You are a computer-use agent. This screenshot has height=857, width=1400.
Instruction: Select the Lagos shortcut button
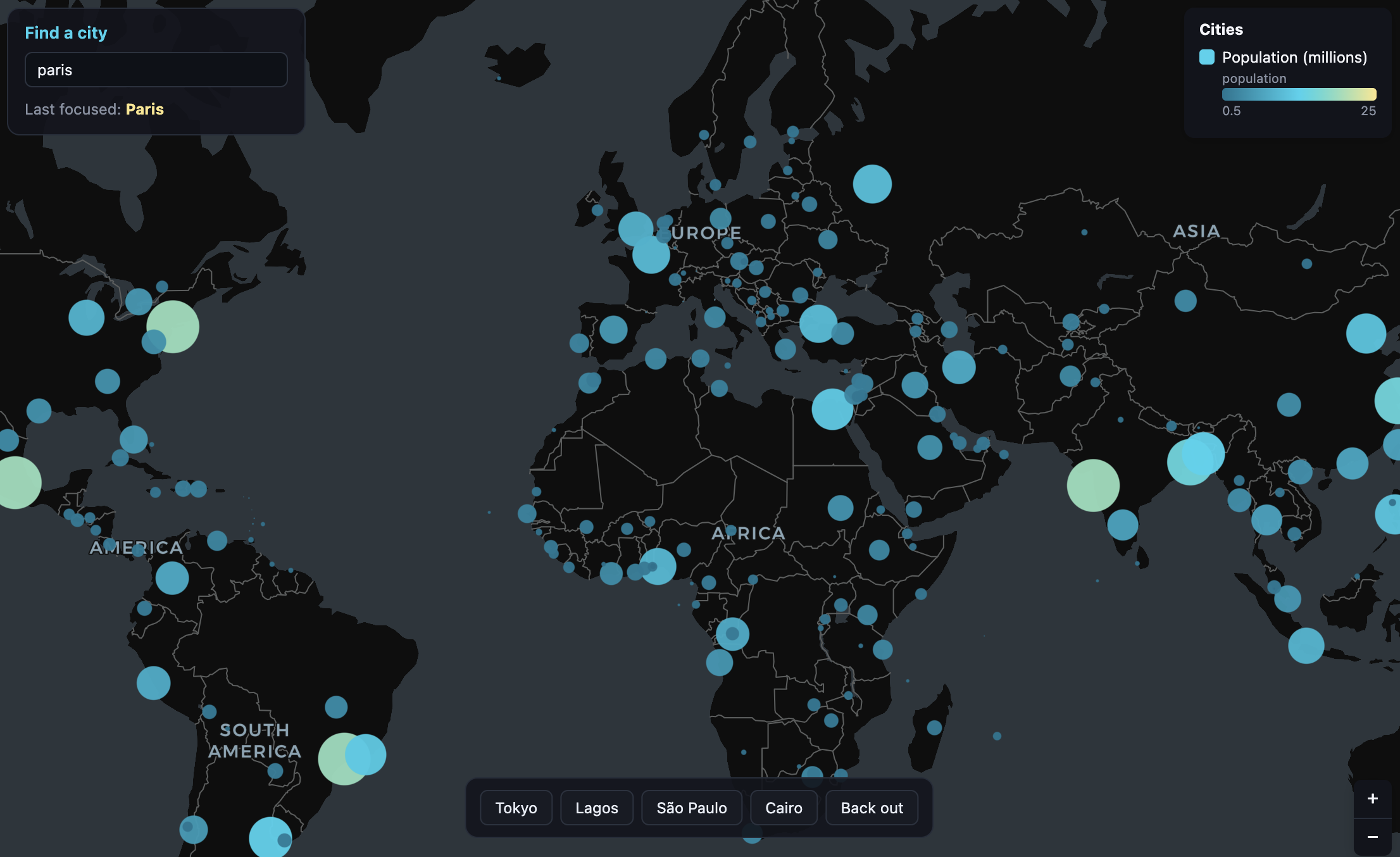coord(597,808)
